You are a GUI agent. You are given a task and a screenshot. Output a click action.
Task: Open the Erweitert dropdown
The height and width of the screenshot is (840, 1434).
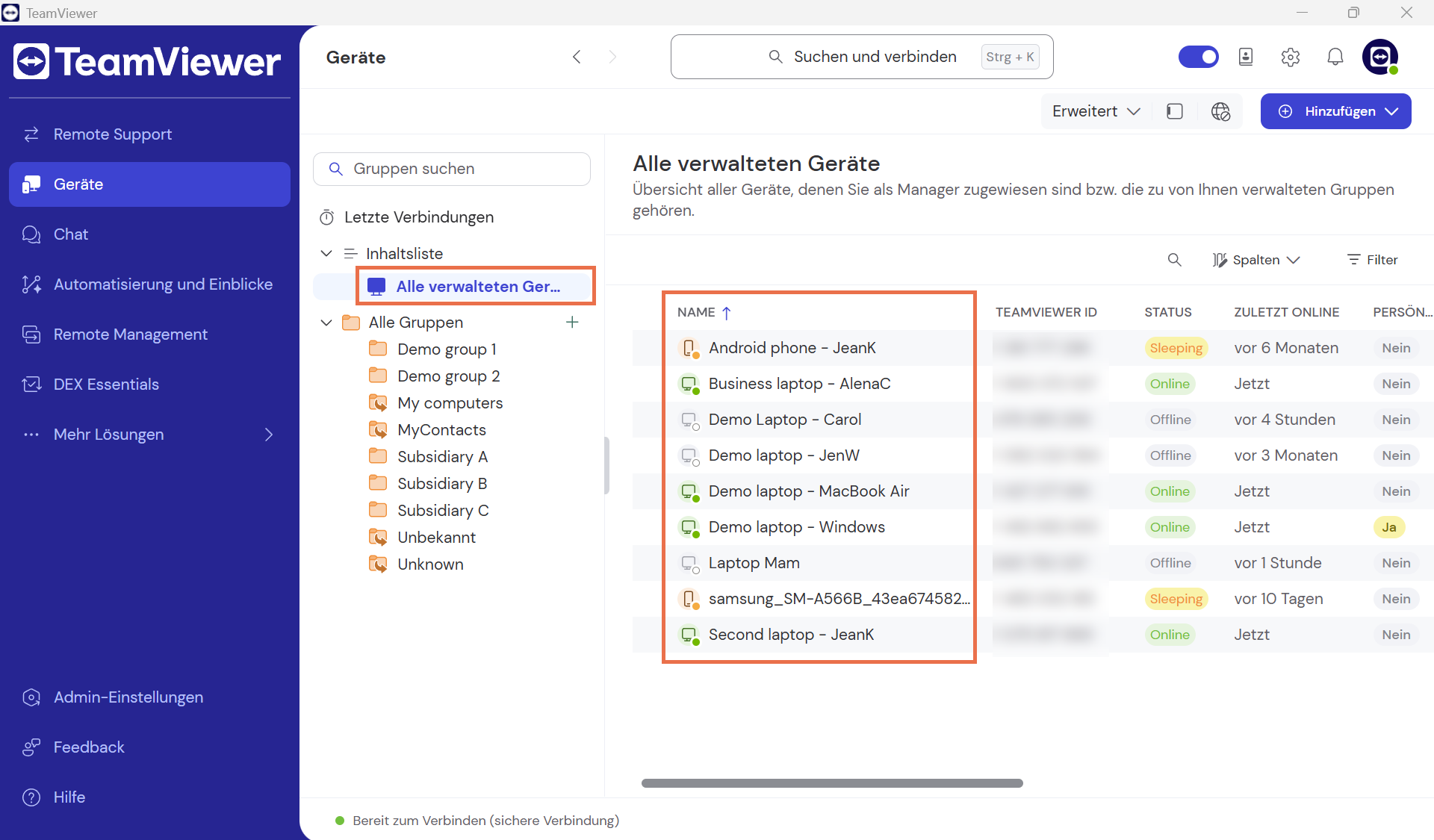click(x=1096, y=111)
